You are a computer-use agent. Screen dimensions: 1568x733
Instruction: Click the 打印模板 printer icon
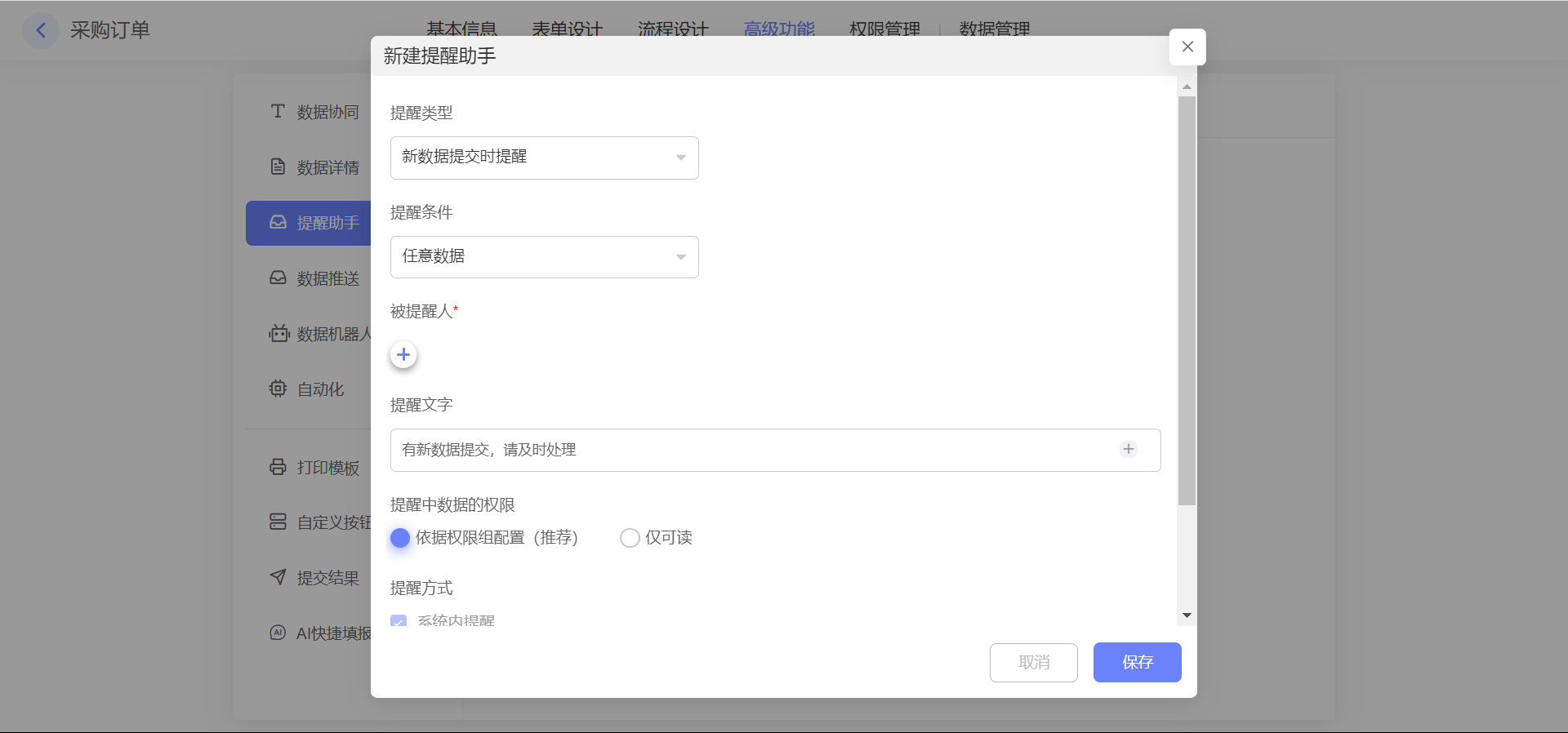[x=278, y=467]
